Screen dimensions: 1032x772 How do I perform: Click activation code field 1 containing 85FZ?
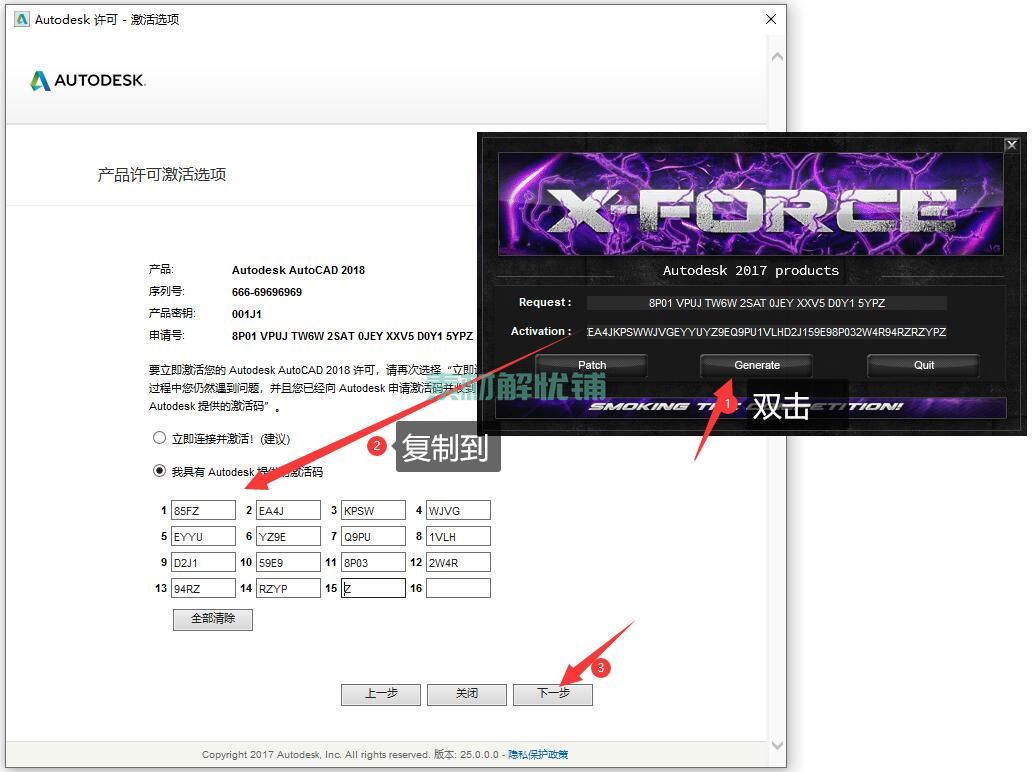coord(203,510)
